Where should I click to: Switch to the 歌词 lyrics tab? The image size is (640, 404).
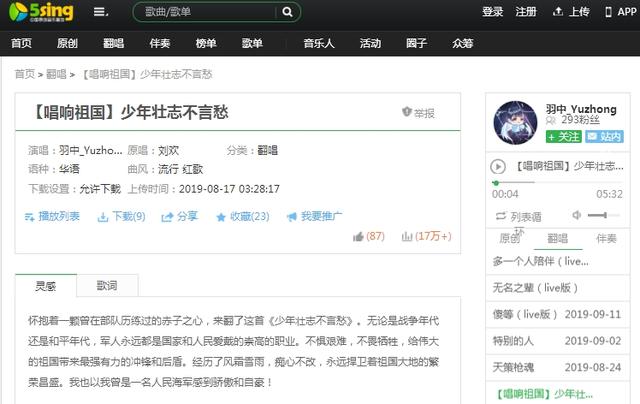point(106,286)
